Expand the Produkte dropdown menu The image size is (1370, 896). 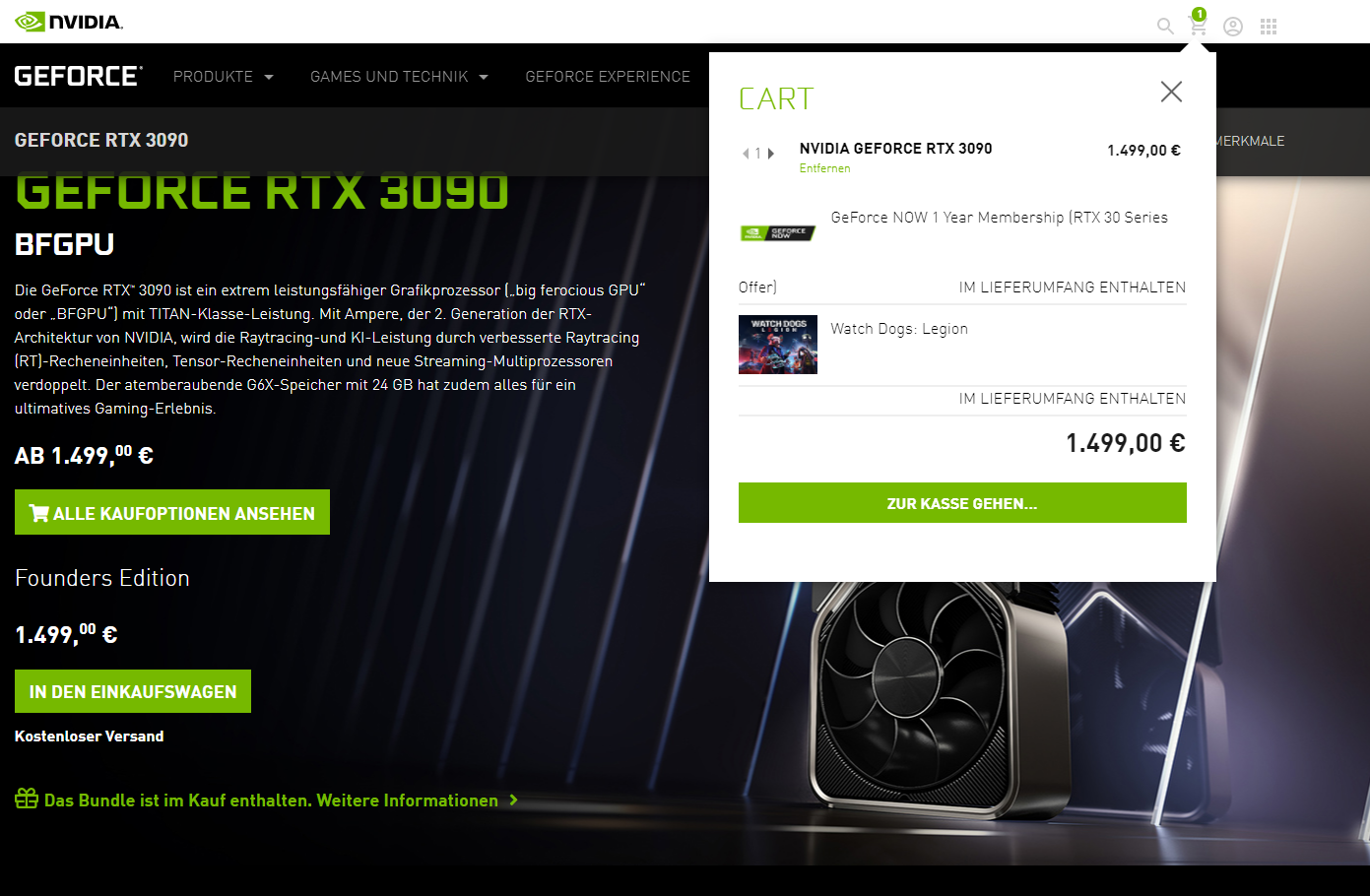pyautogui.click(x=224, y=77)
